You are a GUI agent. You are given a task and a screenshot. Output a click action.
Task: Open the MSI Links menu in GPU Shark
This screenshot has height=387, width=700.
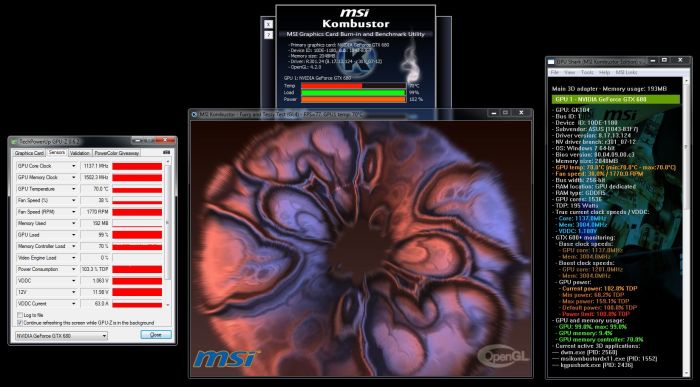click(x=626, y=72)
